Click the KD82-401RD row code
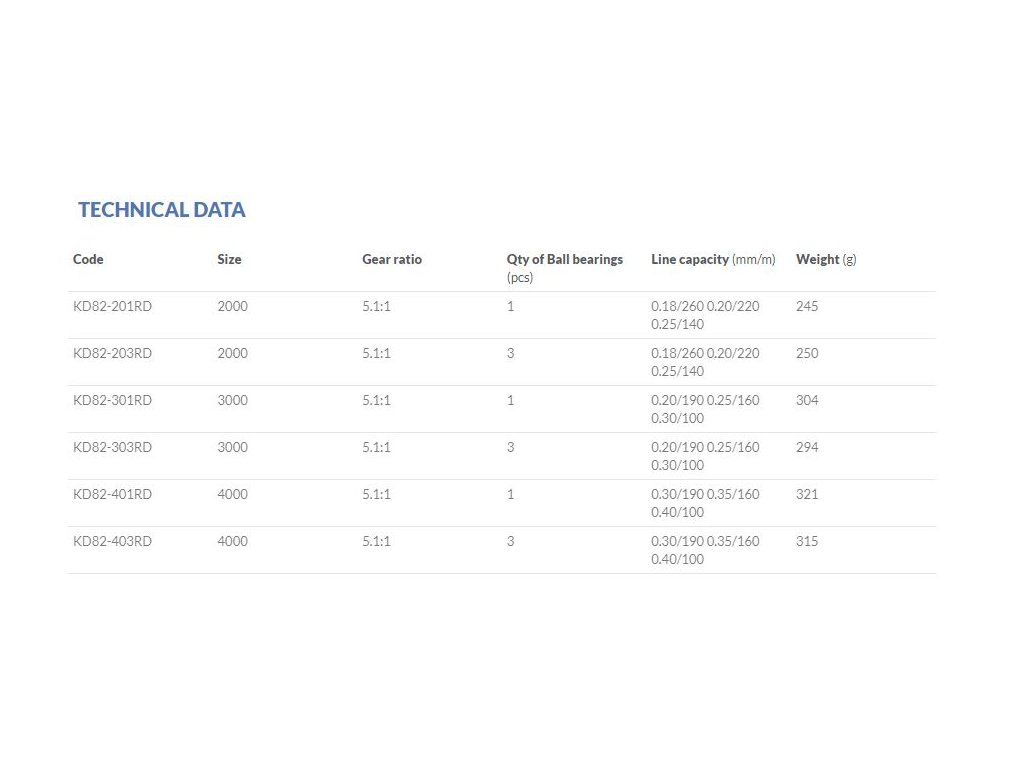This screenshot has height=768, width=1024. [x=113, y=494]
